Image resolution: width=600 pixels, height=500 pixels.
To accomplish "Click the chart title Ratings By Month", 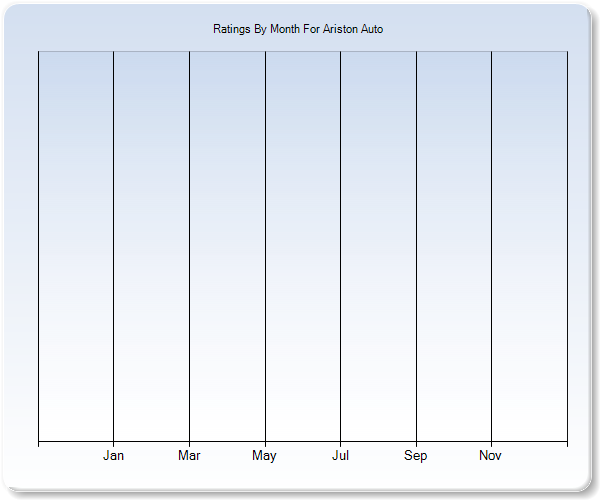I will click(x=298, y=29).
